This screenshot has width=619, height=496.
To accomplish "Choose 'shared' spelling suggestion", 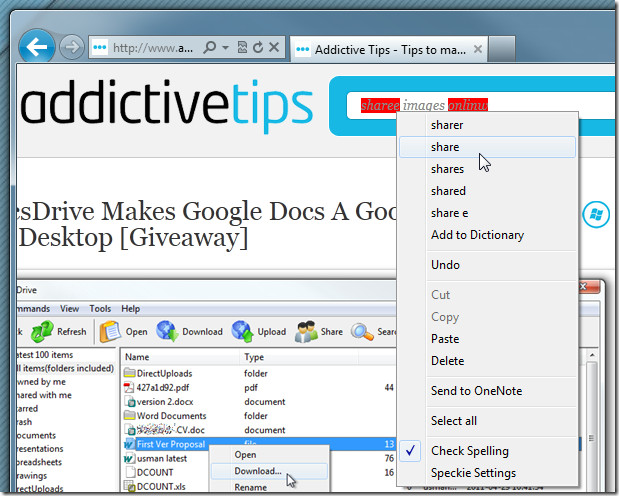I will (487, 191).
